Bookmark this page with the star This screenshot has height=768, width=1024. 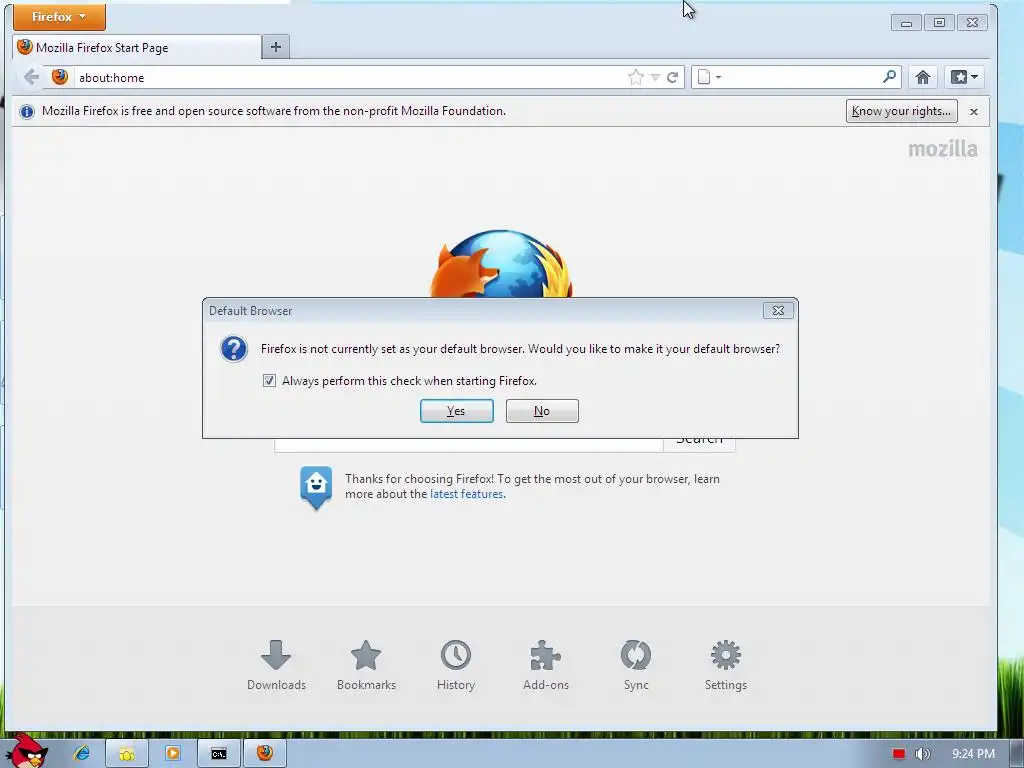(635, 78)
